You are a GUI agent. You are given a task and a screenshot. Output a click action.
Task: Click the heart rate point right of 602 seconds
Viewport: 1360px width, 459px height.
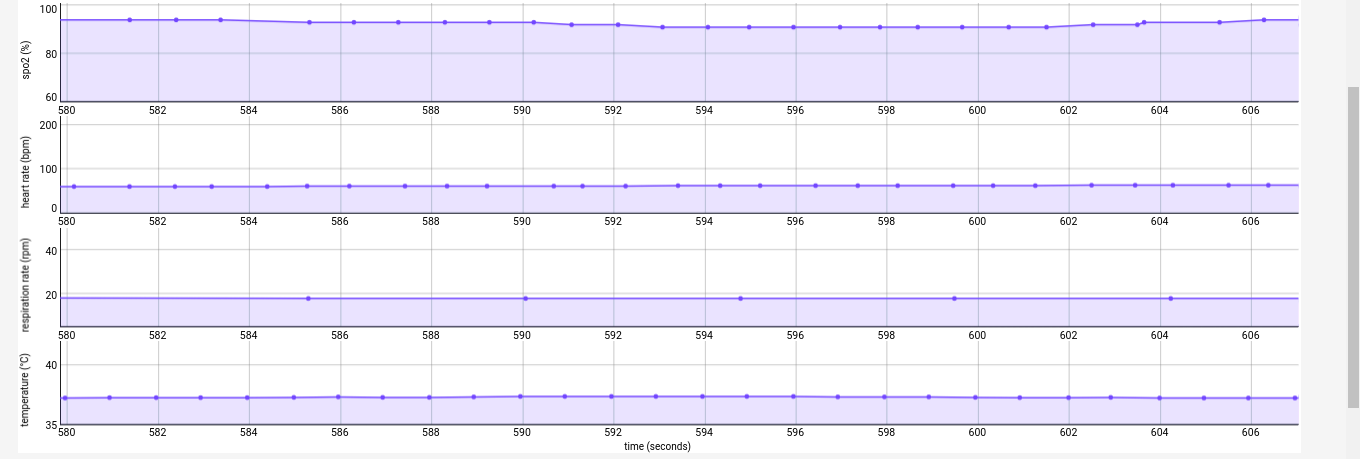point(1091,185)
